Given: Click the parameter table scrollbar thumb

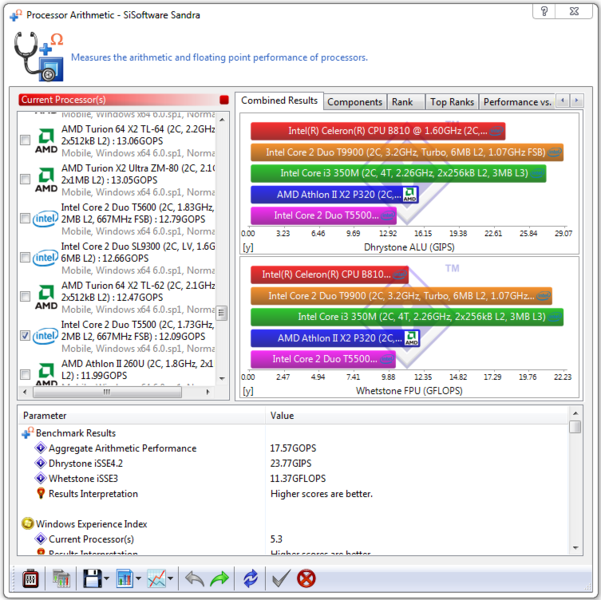Looking at the screenshot, I should [x=575, y=427].
